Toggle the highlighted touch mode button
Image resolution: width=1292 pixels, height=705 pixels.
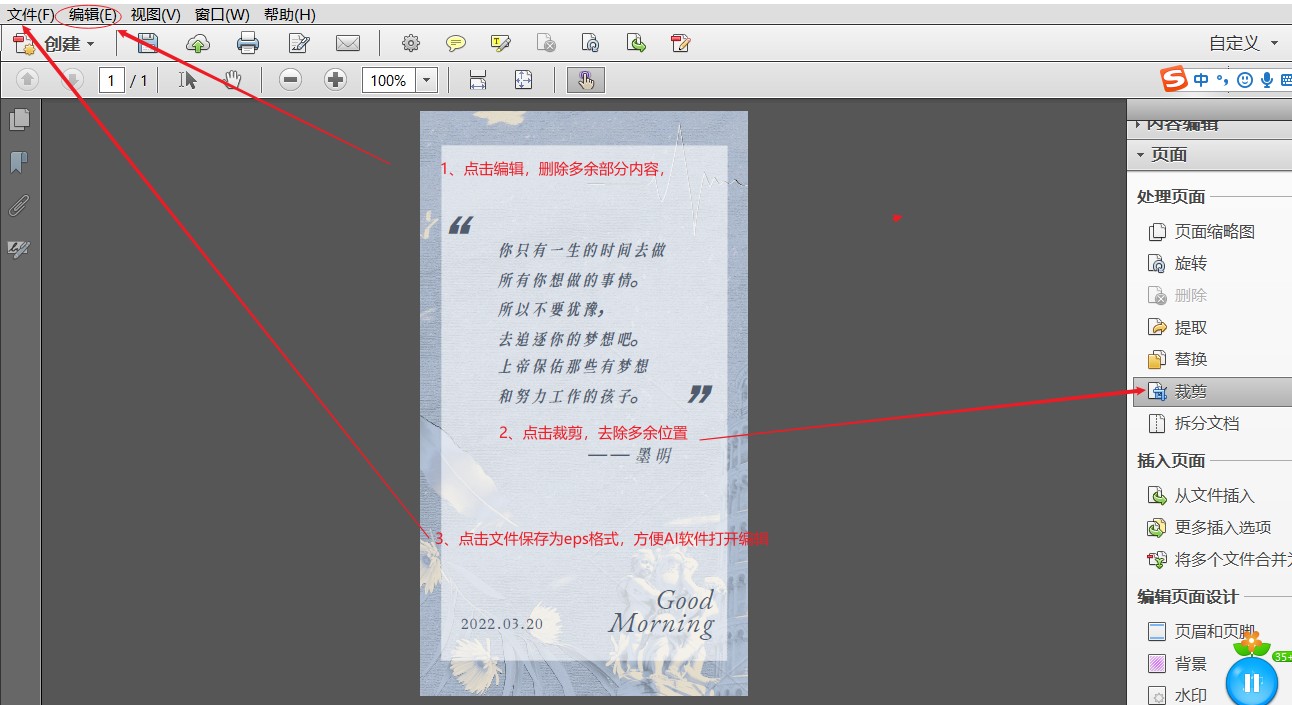coord(585,80)
